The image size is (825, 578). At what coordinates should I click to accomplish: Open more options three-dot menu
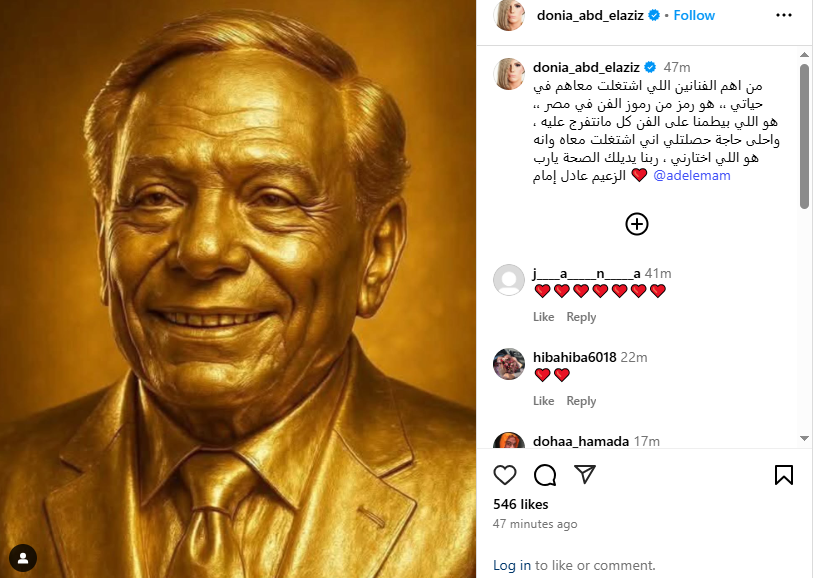point(783,15)
